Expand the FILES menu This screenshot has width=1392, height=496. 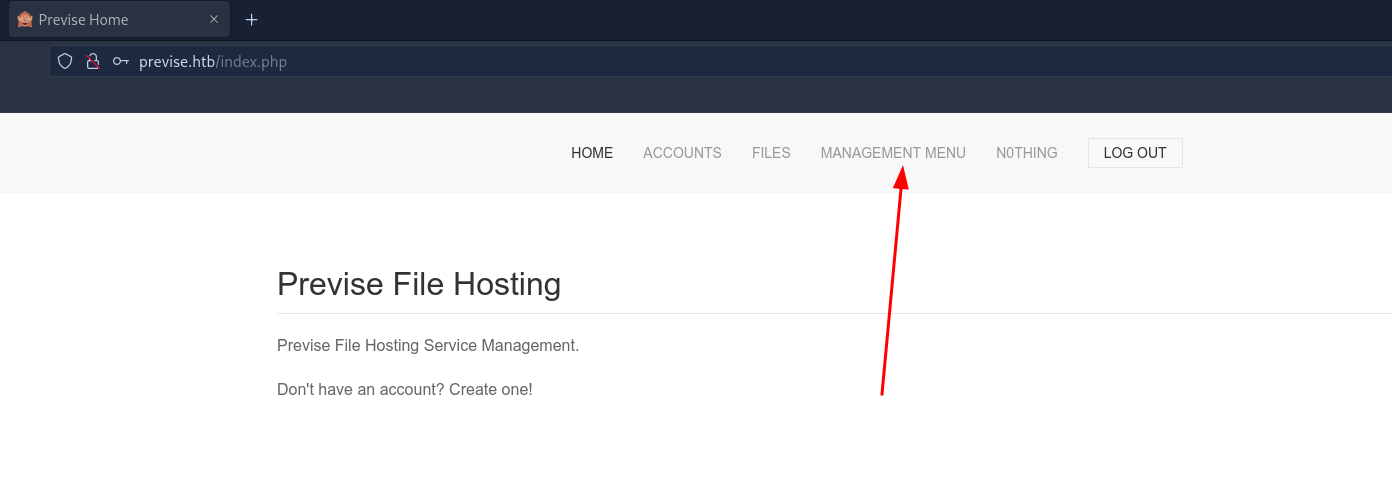[x=771, y=153]
